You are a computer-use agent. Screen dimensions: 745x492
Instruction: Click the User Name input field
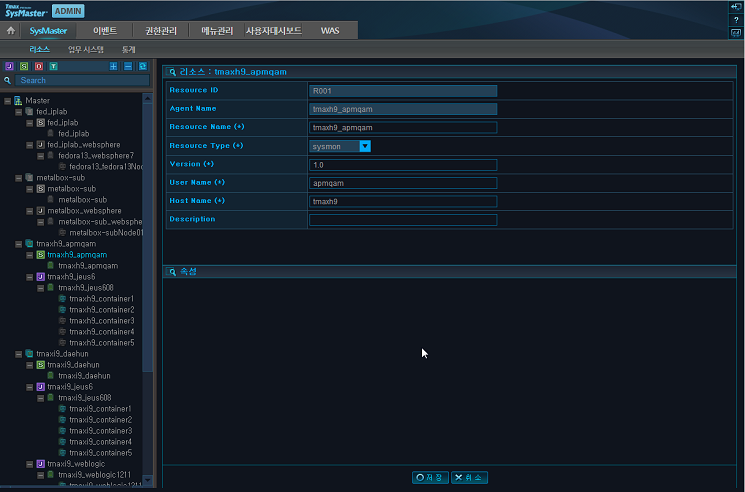403,183
